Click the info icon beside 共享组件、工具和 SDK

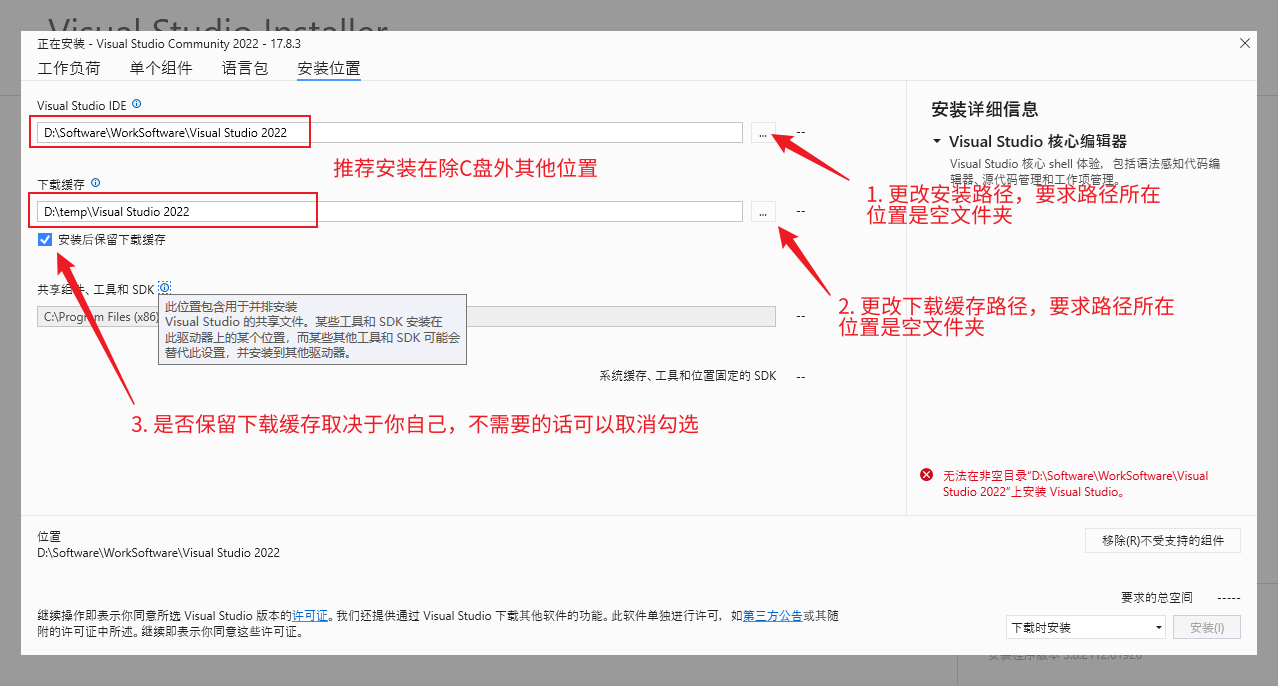pyautogui.click(x=165, y=288)
